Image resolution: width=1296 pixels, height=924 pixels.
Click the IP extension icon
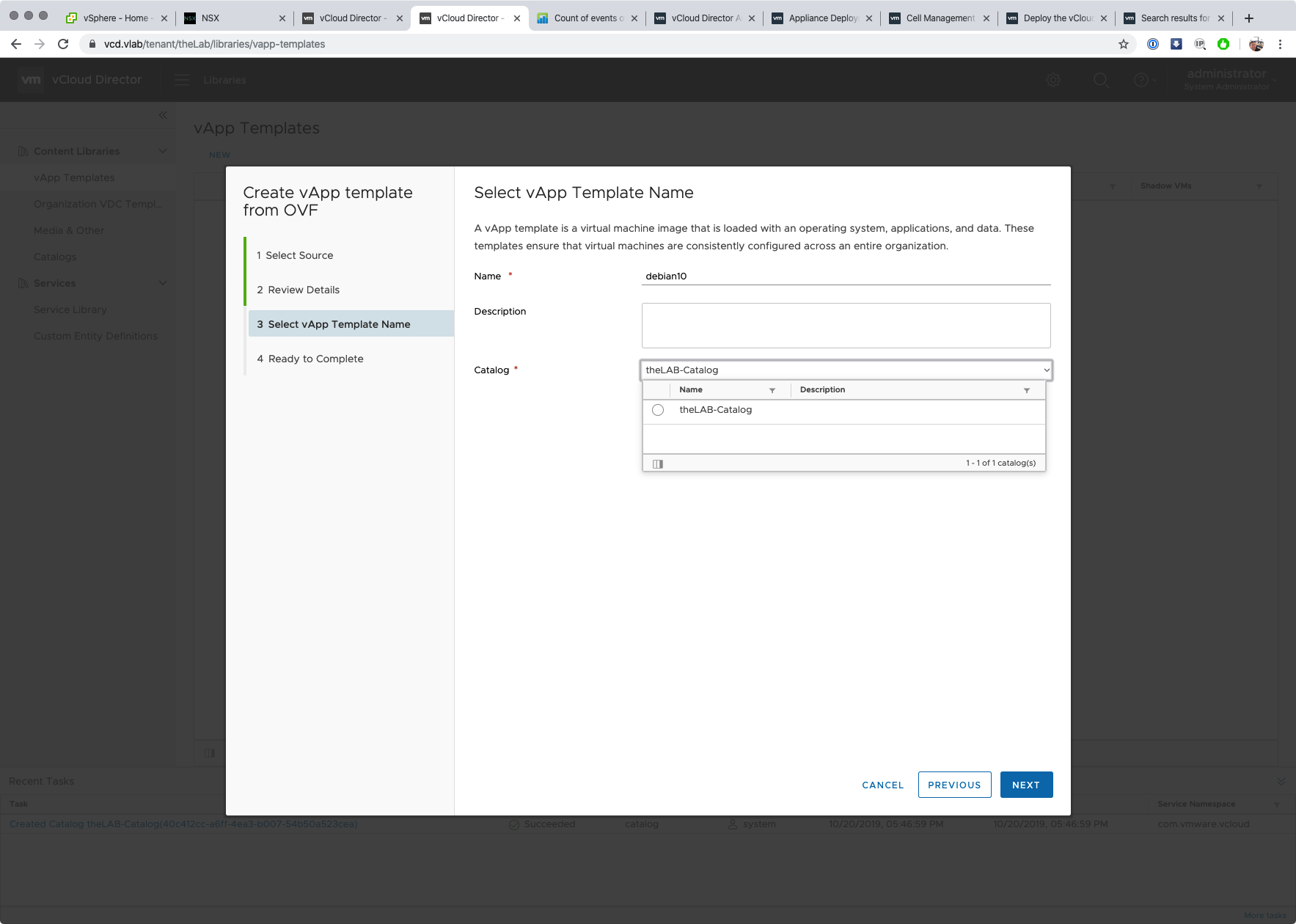point(1200,44)
